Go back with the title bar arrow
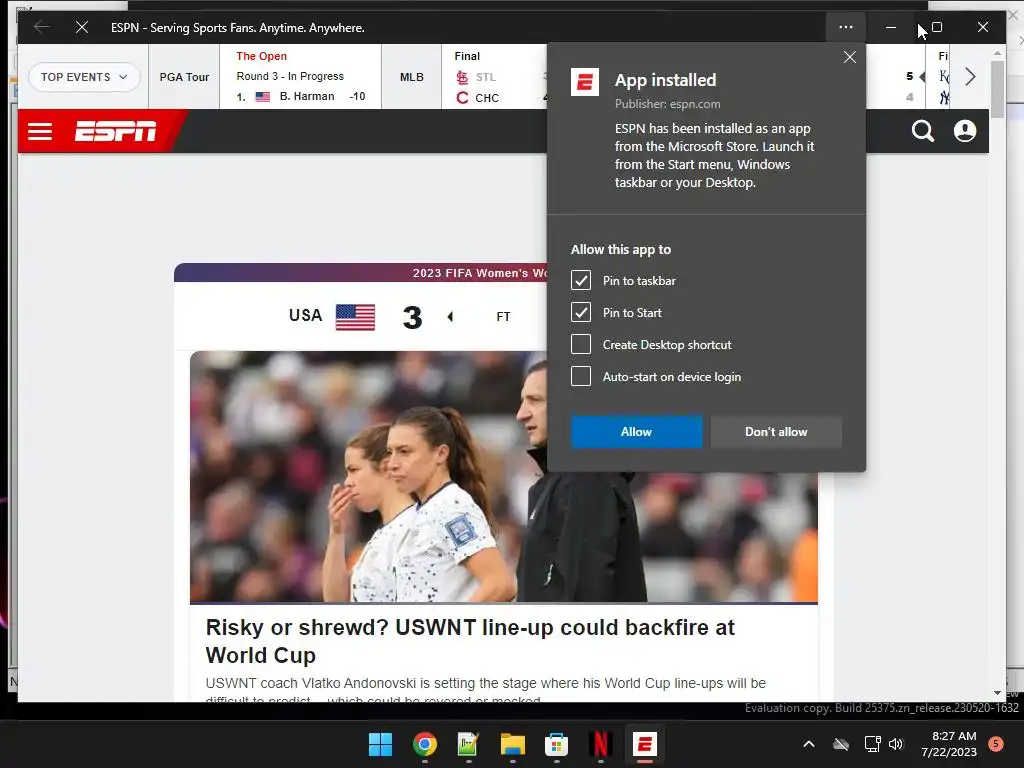This screenshot has width=1024, height=768. click(42, 27)
